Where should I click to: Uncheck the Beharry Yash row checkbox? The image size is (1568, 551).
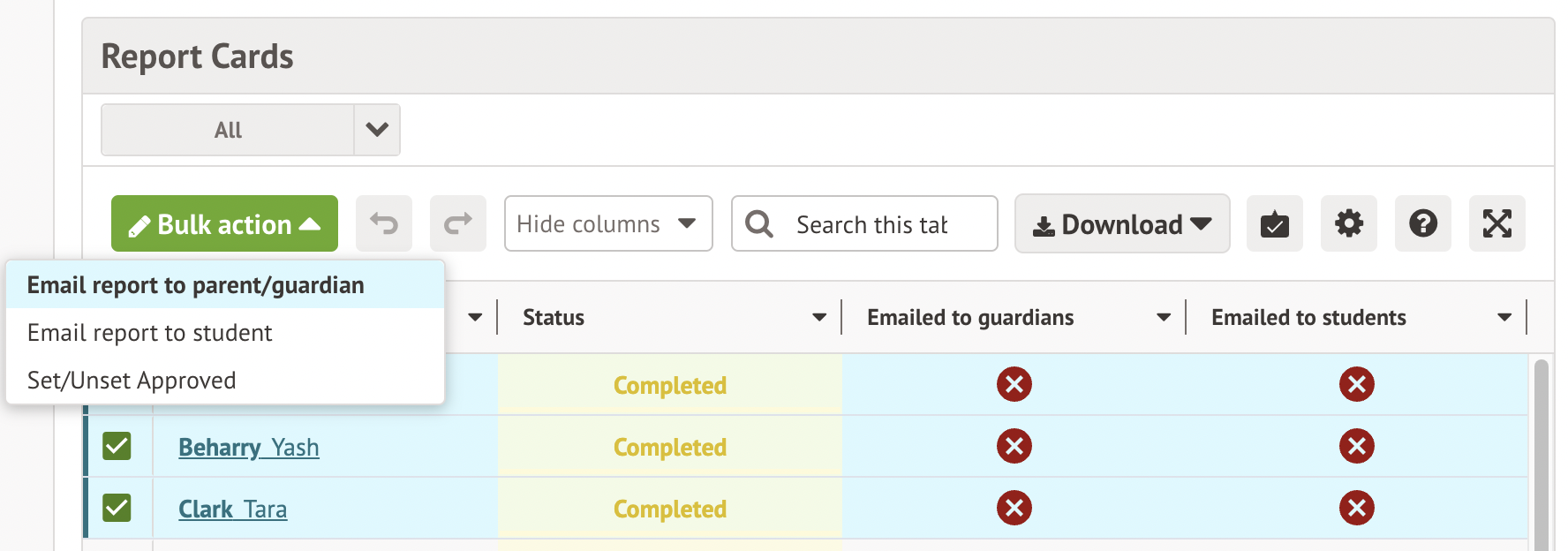[117, 446]
